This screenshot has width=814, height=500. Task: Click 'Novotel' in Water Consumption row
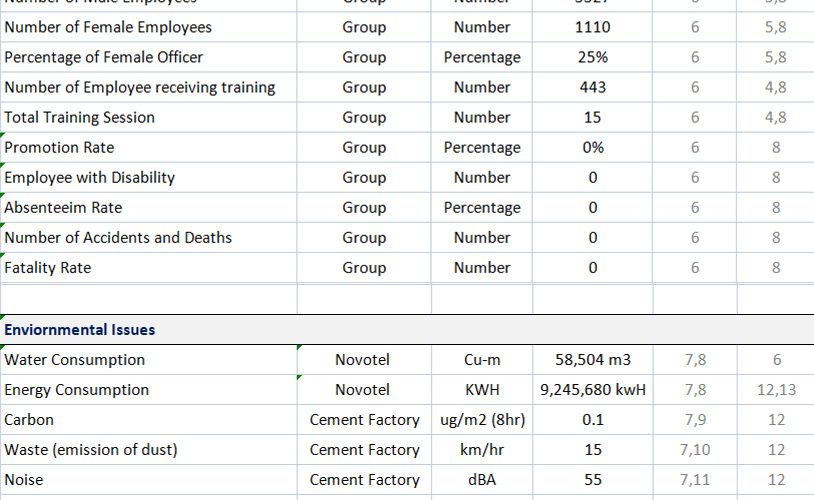[362, 360]
